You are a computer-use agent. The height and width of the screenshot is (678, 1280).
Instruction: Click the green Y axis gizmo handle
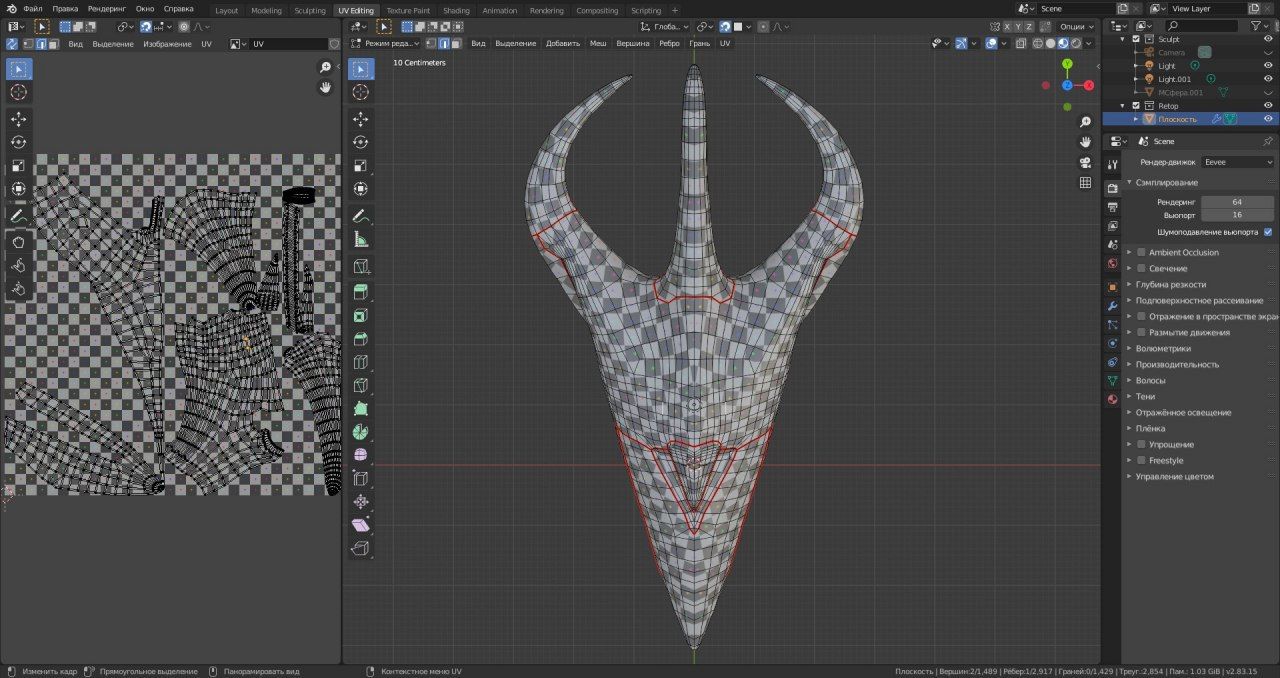tap(1067, 63)
